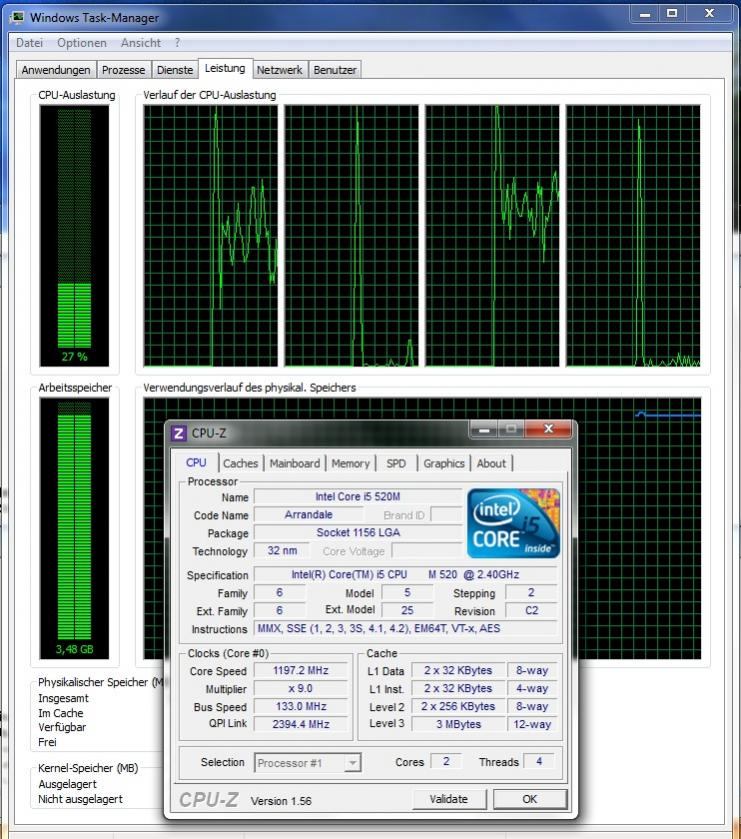Viewport: 741px width, 839px height.
Task: Switch to the Dienste tab
Action: [x=174, y=70]
